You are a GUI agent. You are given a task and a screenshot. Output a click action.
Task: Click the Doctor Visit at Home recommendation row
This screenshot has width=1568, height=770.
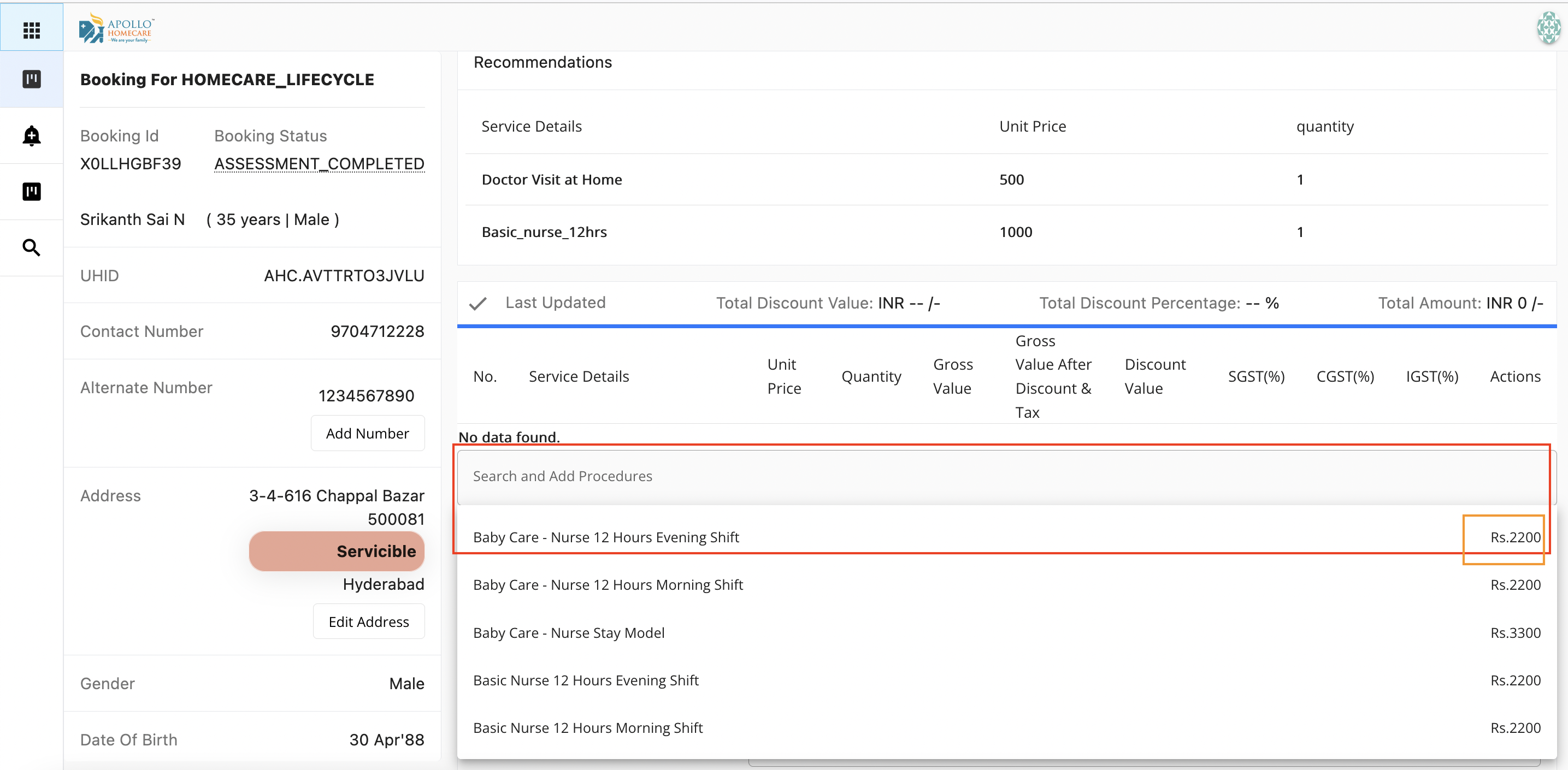[551, 180]
